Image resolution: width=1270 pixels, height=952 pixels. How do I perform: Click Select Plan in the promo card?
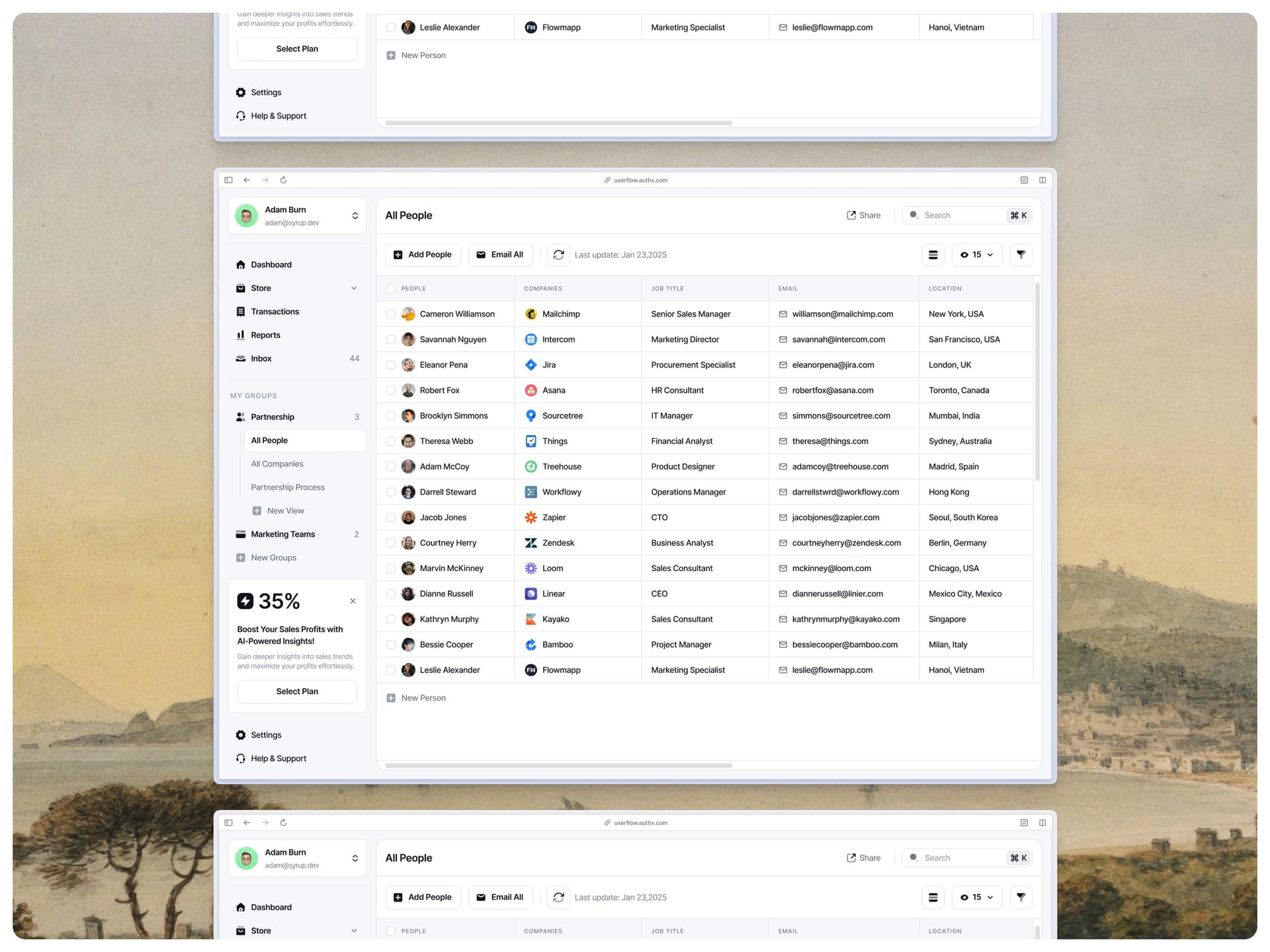pos(297,692)
